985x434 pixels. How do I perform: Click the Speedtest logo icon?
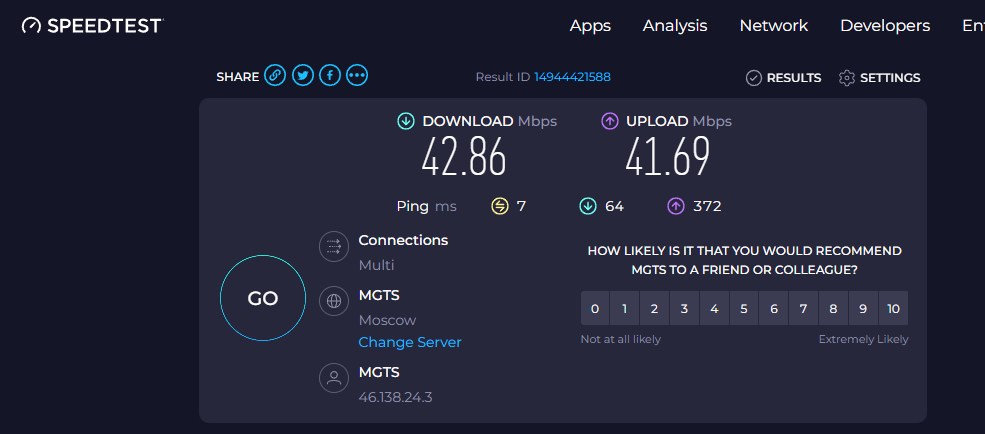[32, 26]
